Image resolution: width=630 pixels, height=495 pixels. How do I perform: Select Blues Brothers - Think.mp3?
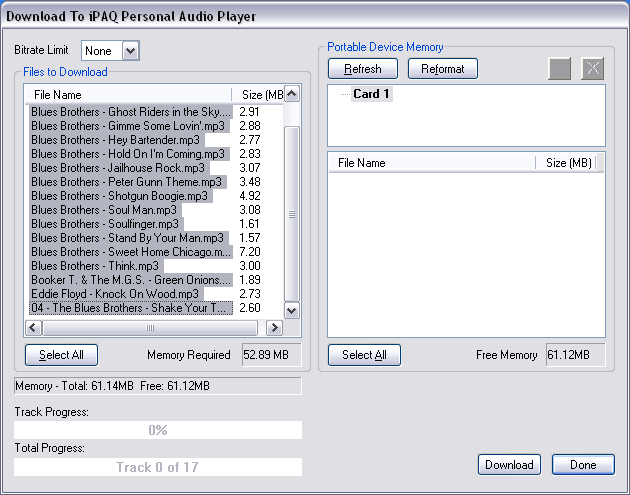(96, 266)
